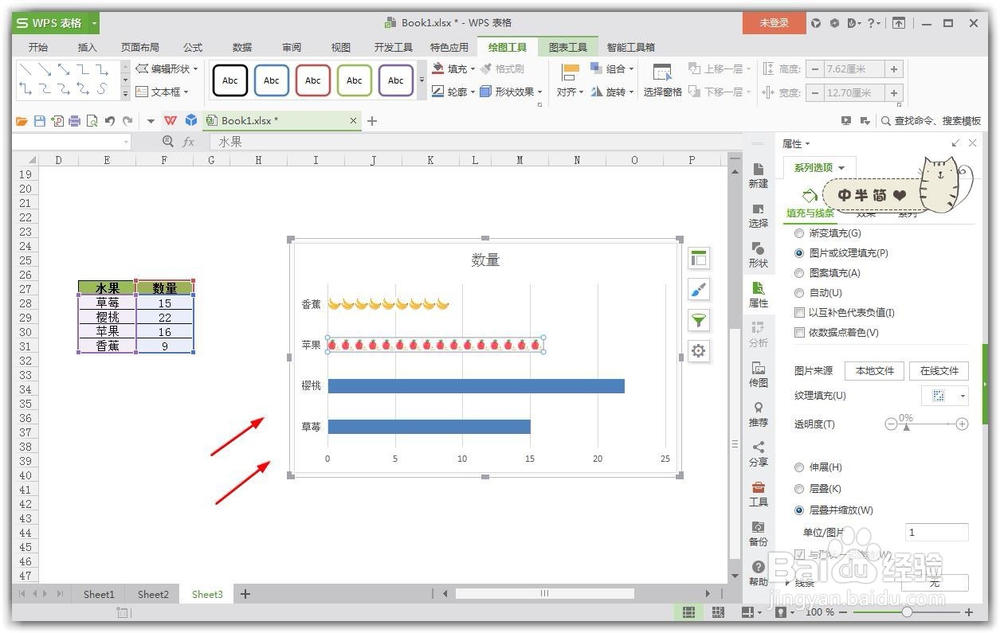Click the 单位/图片 input field

point(936,532)
